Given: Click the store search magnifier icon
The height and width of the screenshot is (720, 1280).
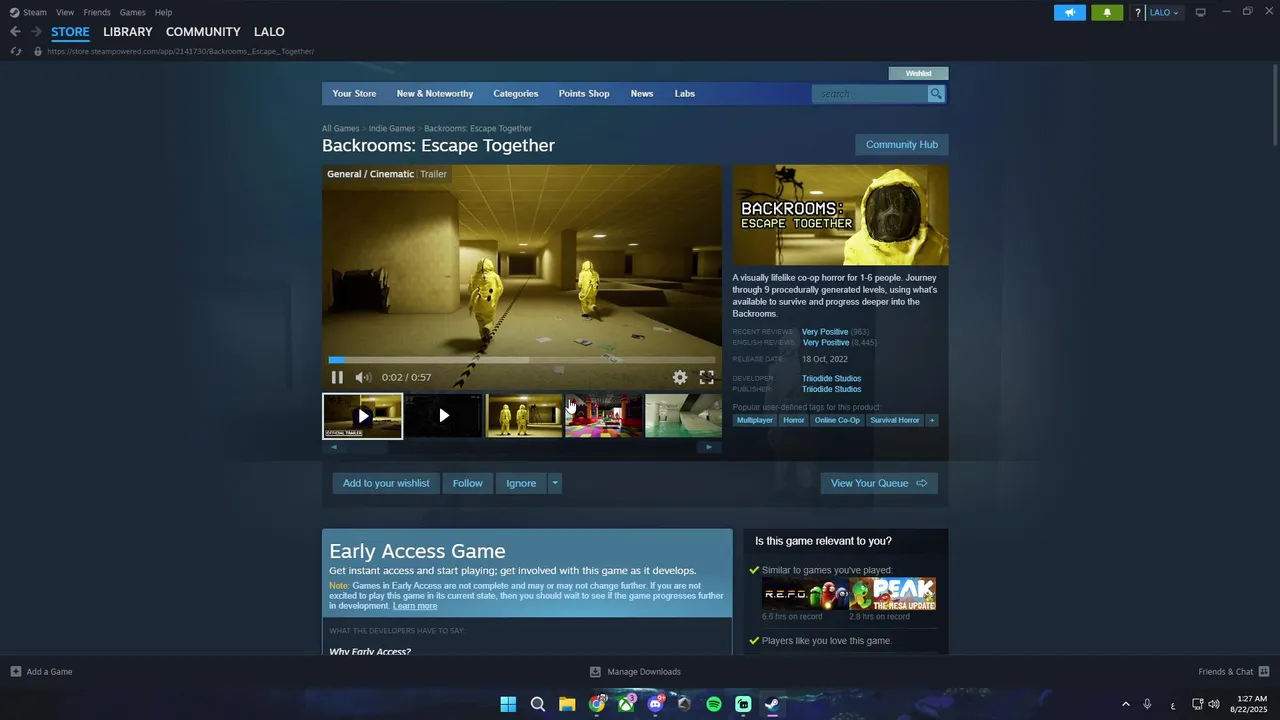Looking at the screenshot, I should 936,94.
